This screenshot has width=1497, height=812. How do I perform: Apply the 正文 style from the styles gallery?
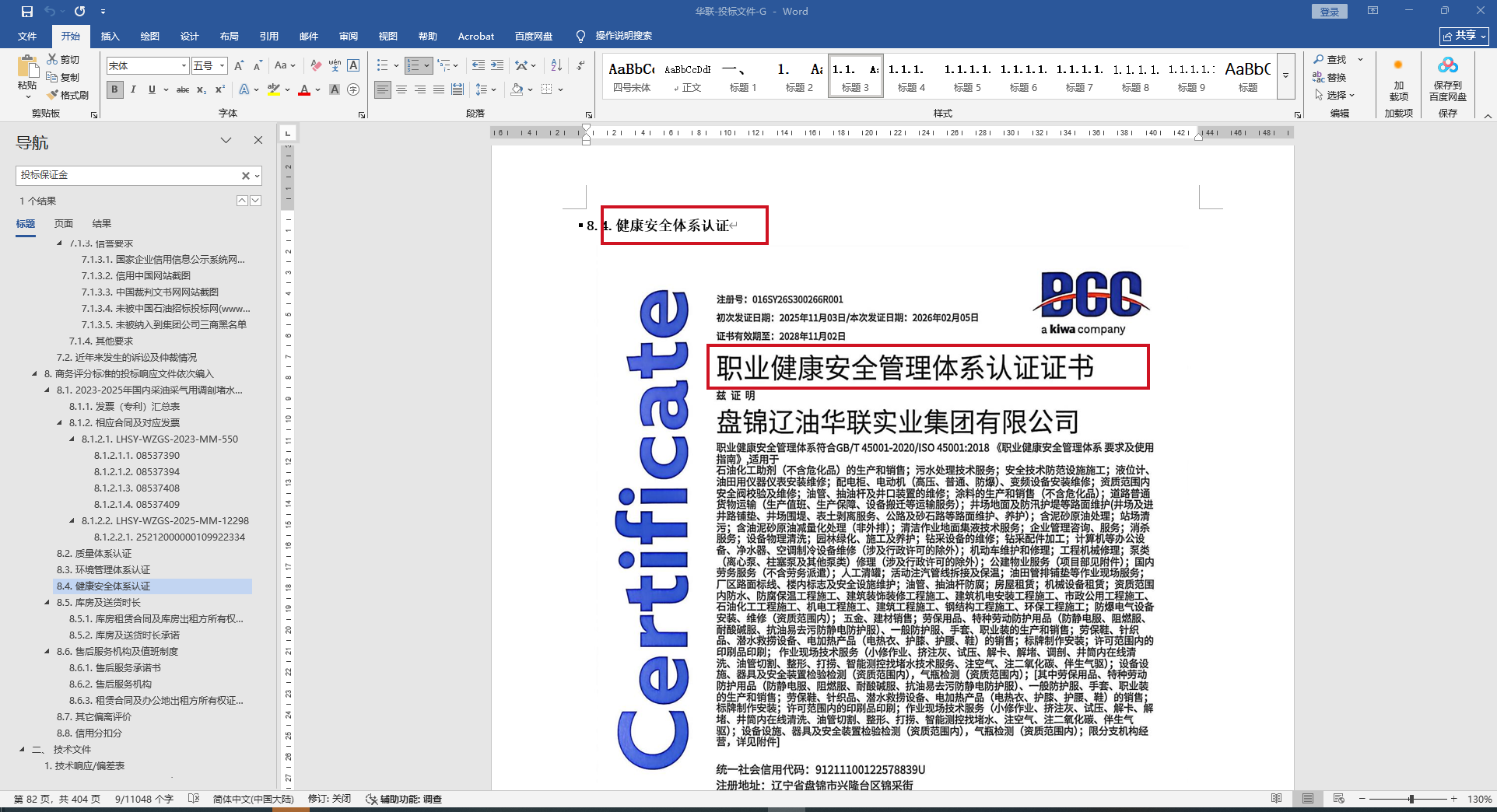coord(688,76)
